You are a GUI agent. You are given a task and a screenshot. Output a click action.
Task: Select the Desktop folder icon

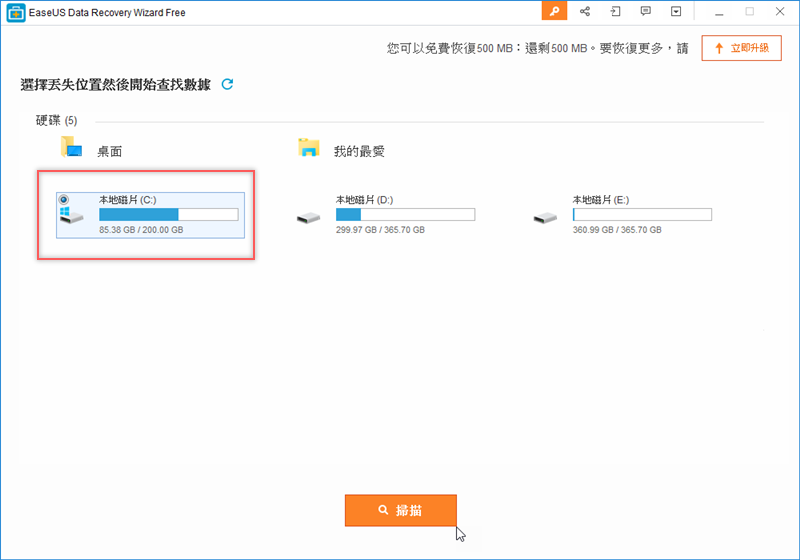[x=71, y=146]
